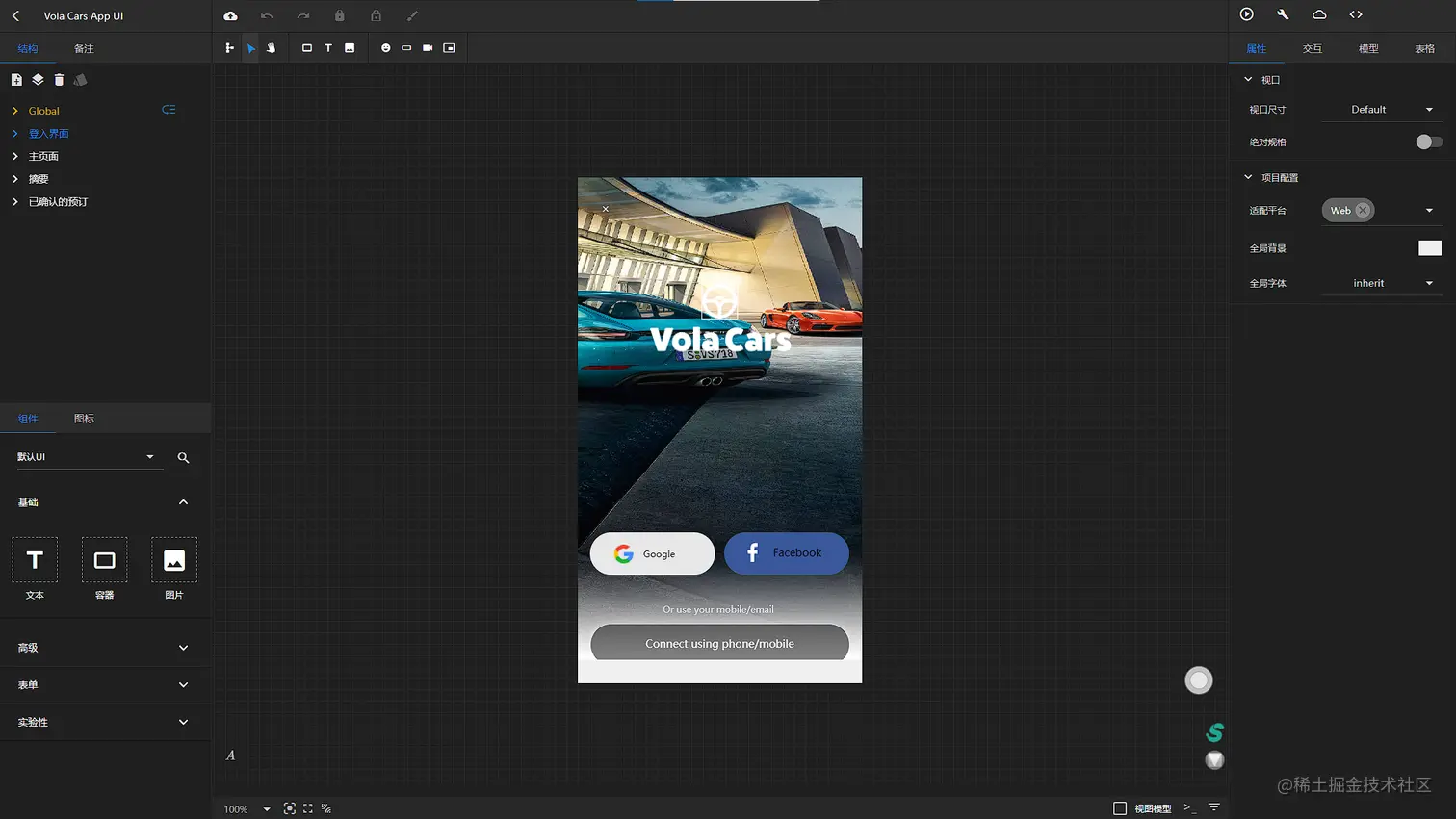Select the smiley icon tool
This screenshot has width=1456, height=819.
[x=385, y=47]
